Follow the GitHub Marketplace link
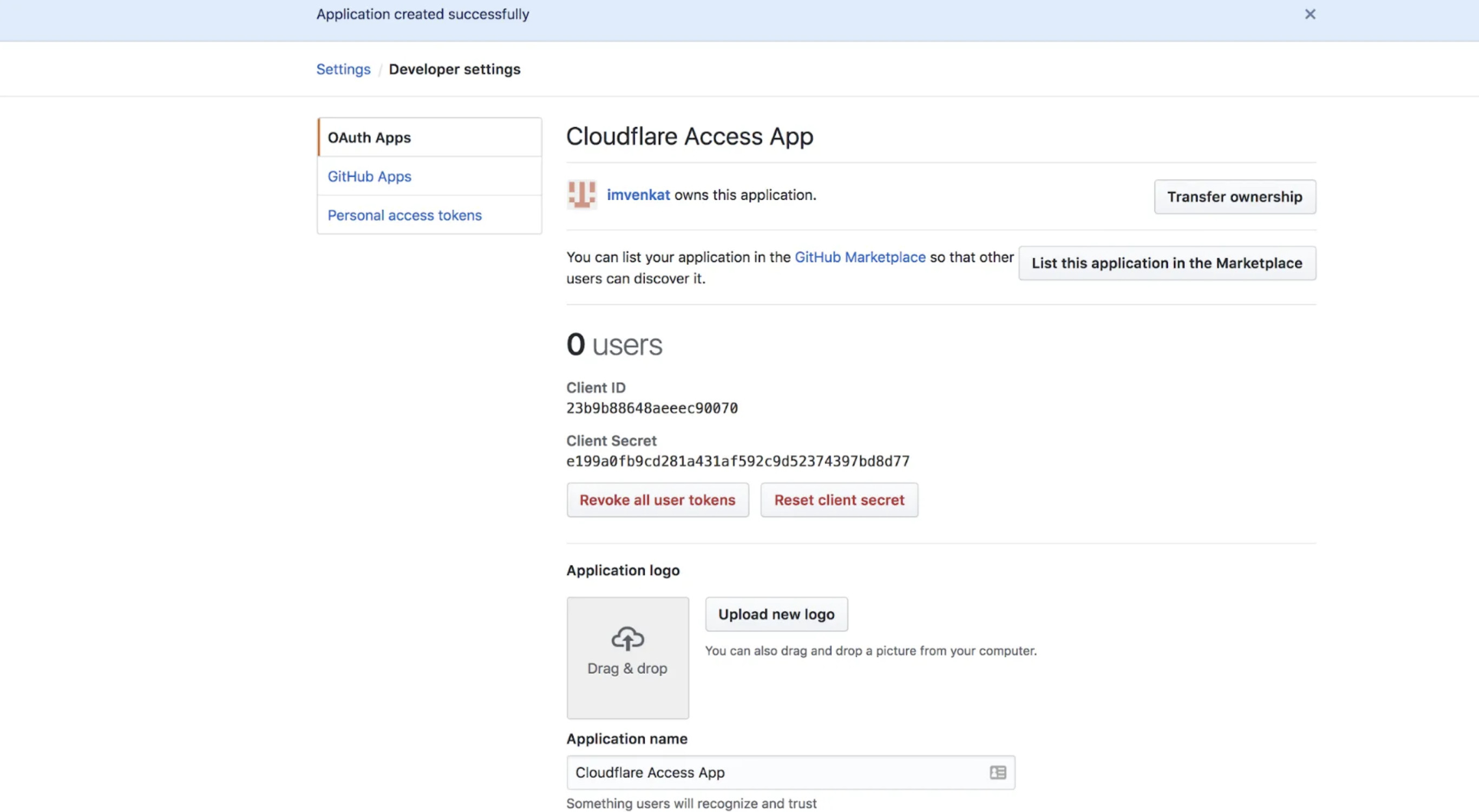The width and height of the screenshot is (1479, 812). tap(860, 257)
